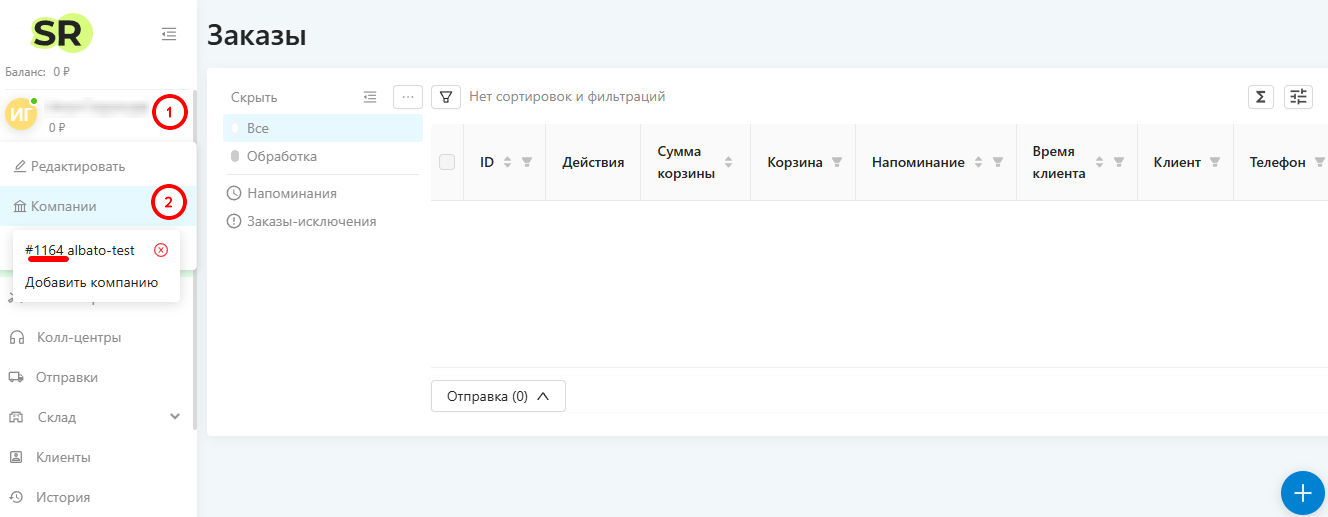Click the sigma totals icon
The height and width of the screenshot is (517, 1328).
[x=1261, y=97]
